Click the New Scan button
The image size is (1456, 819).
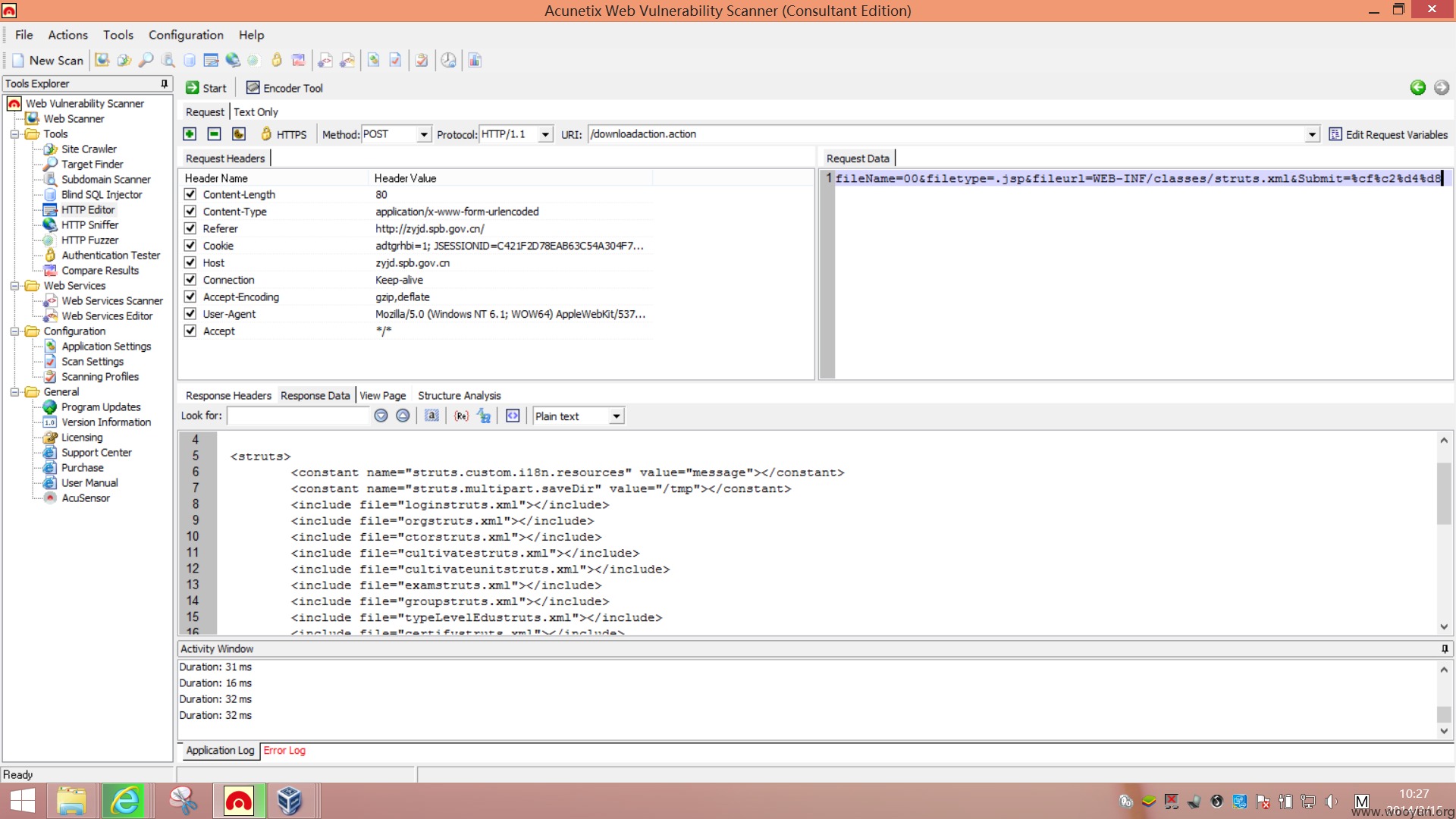coord(48,60)
